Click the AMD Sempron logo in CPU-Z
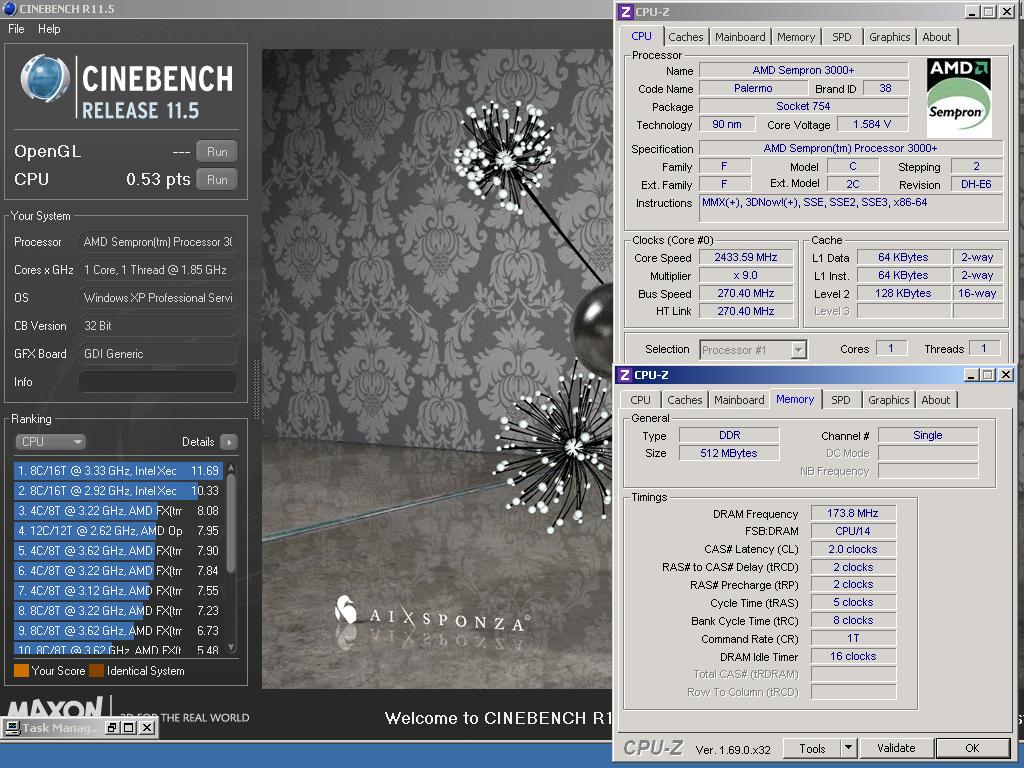Screen dimensions: 1024x768 959,97
